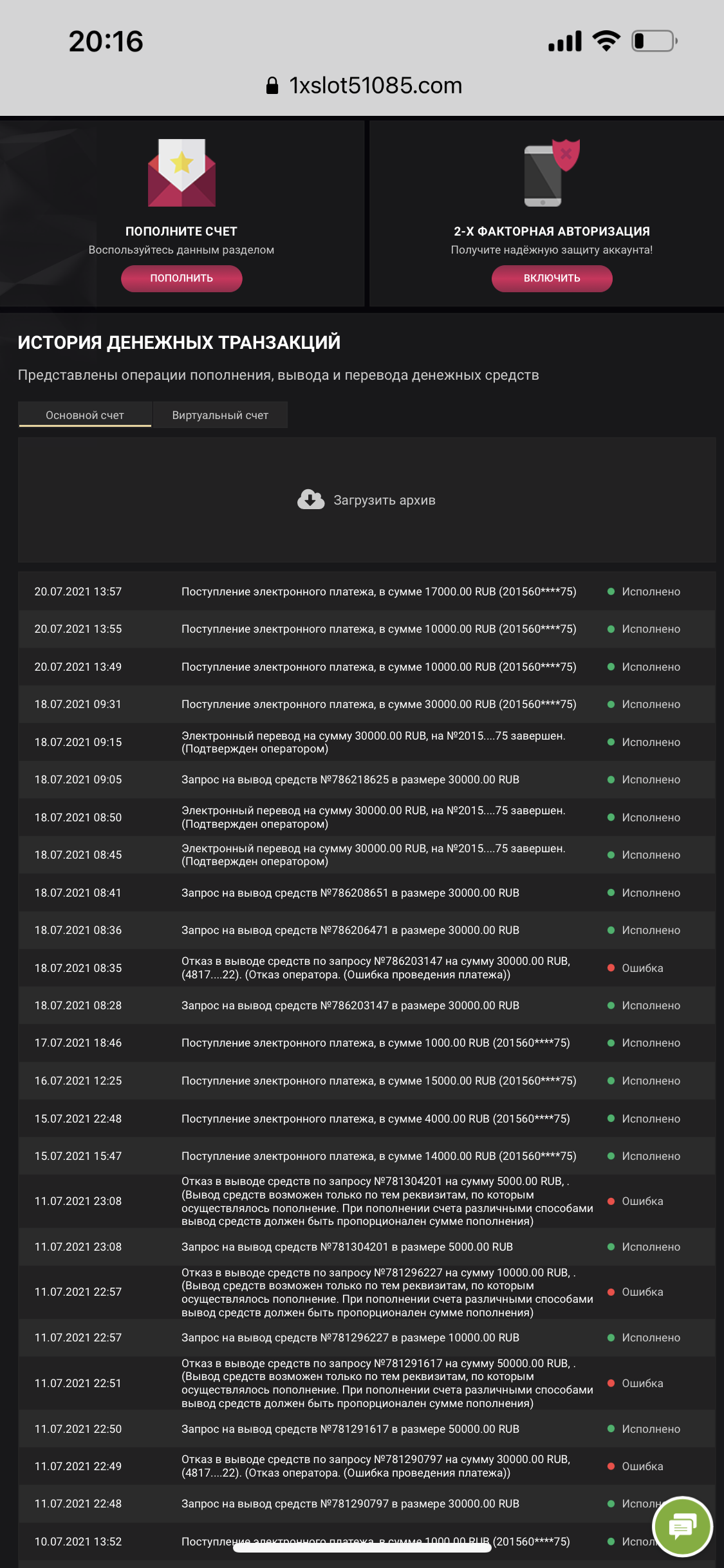Switch to the Виртуальный счет tab
724x1568 pixels.
click(220, 415)
